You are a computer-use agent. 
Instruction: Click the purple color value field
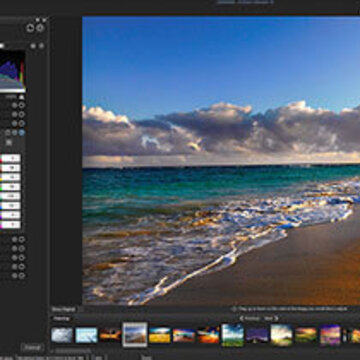(11, 215)
